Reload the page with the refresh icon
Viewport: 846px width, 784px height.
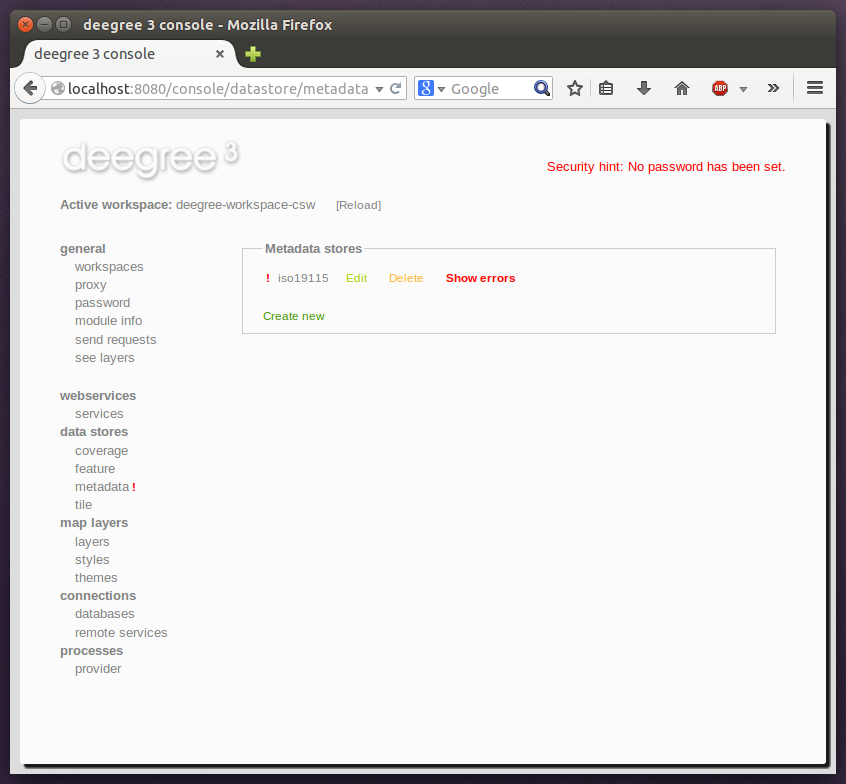[x=396, y=88]
